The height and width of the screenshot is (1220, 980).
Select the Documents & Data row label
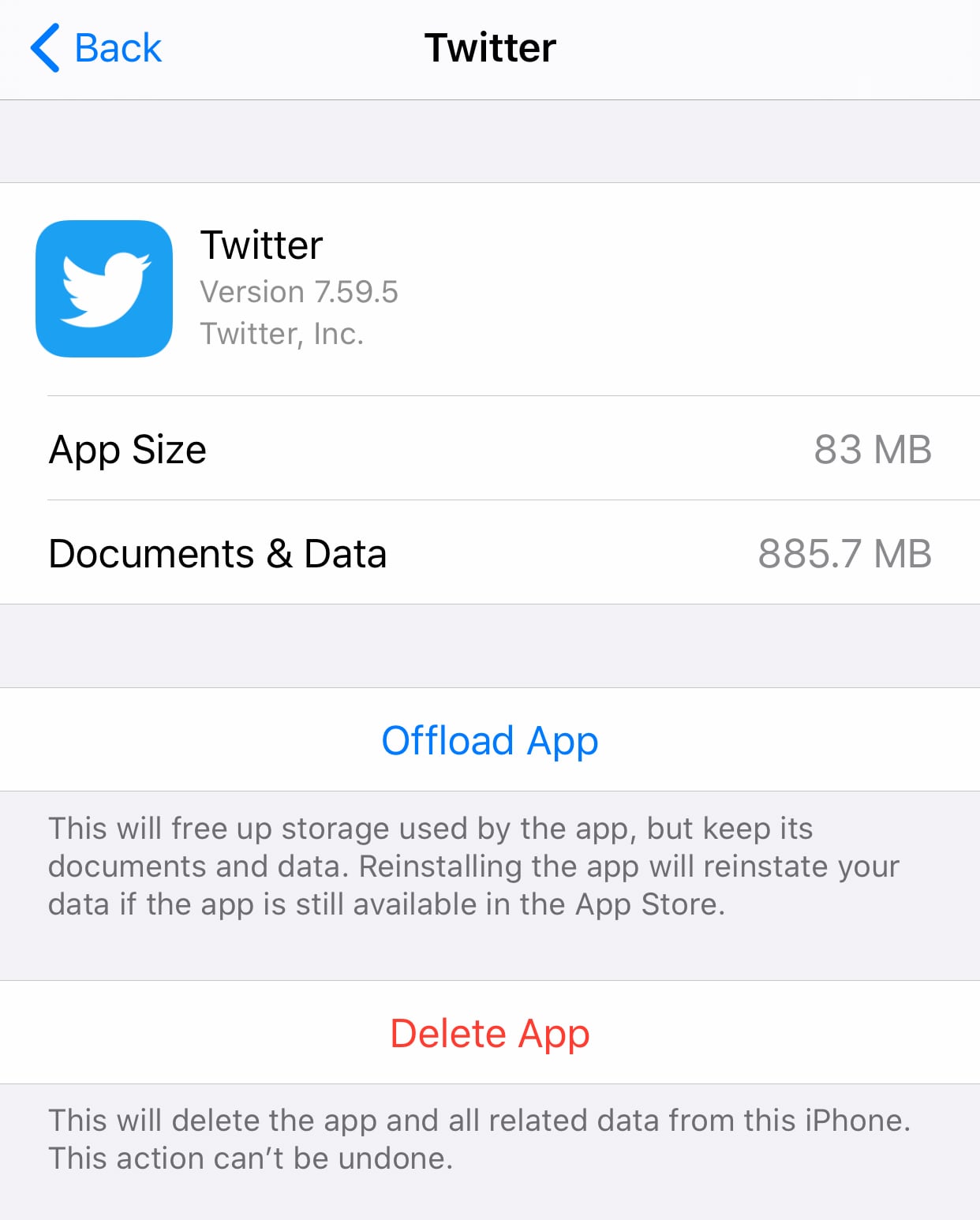(x=217, y=554)
